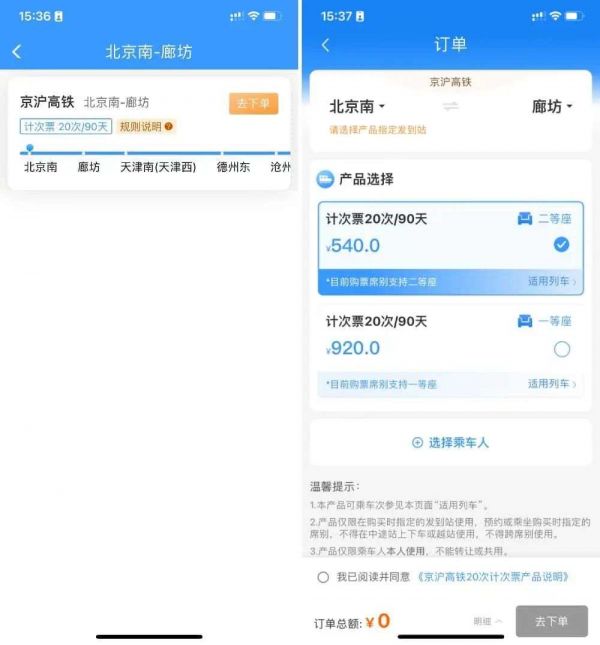Tap the 产品选择 train icon
600x645 pixels.
pyautogui.click(x=325, y=179)
